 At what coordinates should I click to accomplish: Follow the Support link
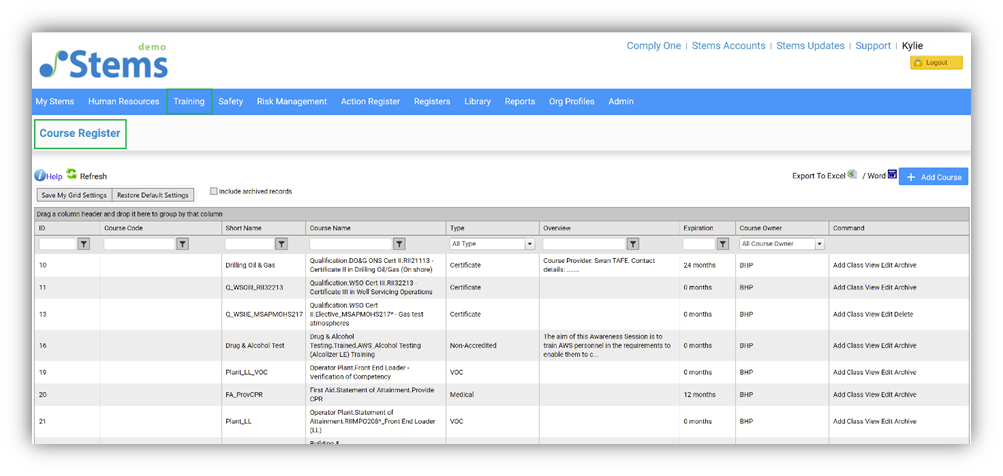click(x=873, y=46)
